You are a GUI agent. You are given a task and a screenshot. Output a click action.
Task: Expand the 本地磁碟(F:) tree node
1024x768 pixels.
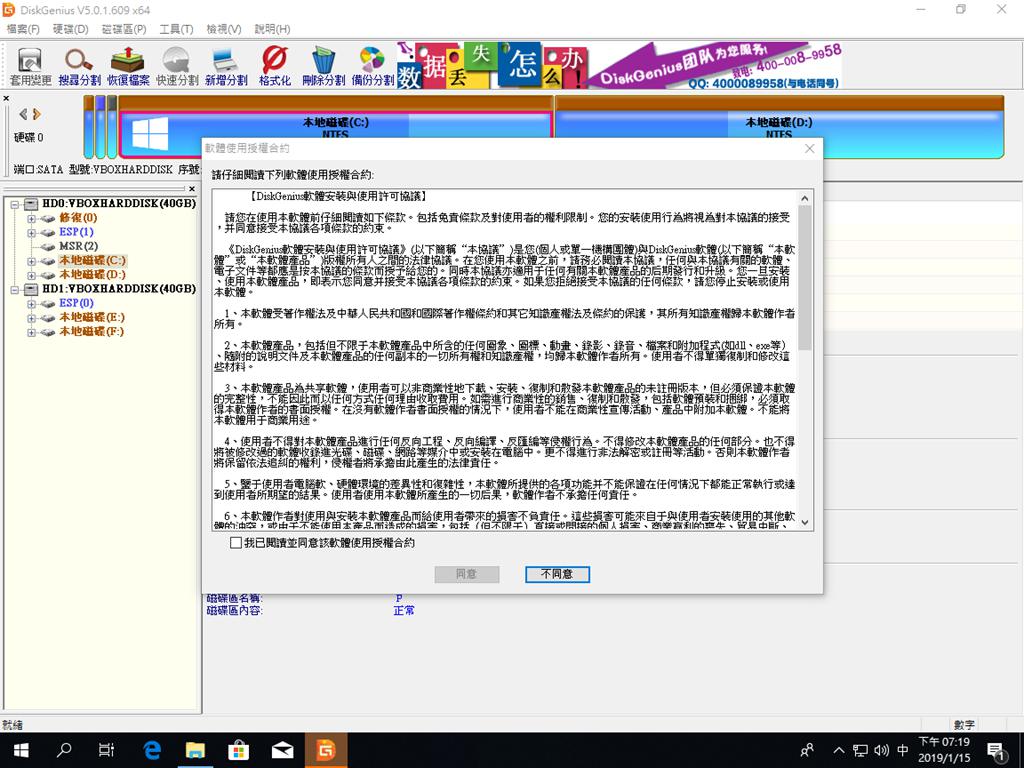(31, 332)
